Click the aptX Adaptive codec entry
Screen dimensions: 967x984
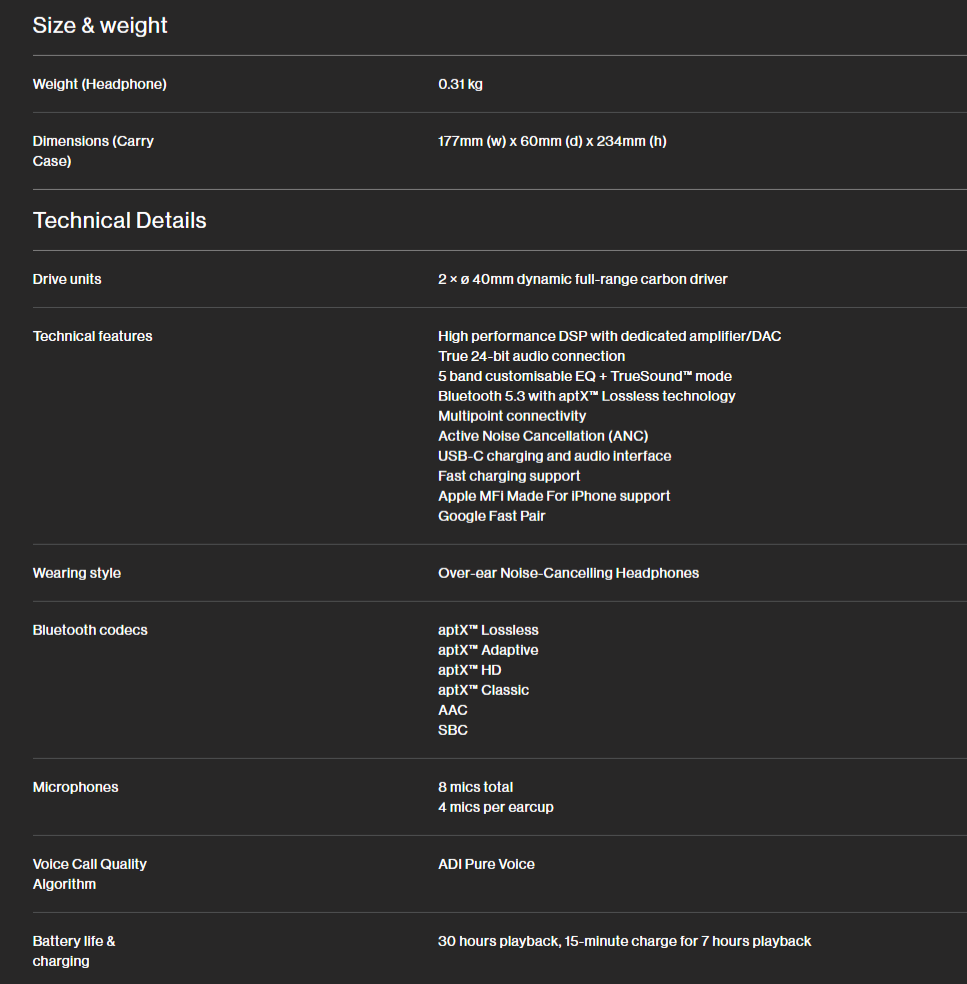[488, 650]
